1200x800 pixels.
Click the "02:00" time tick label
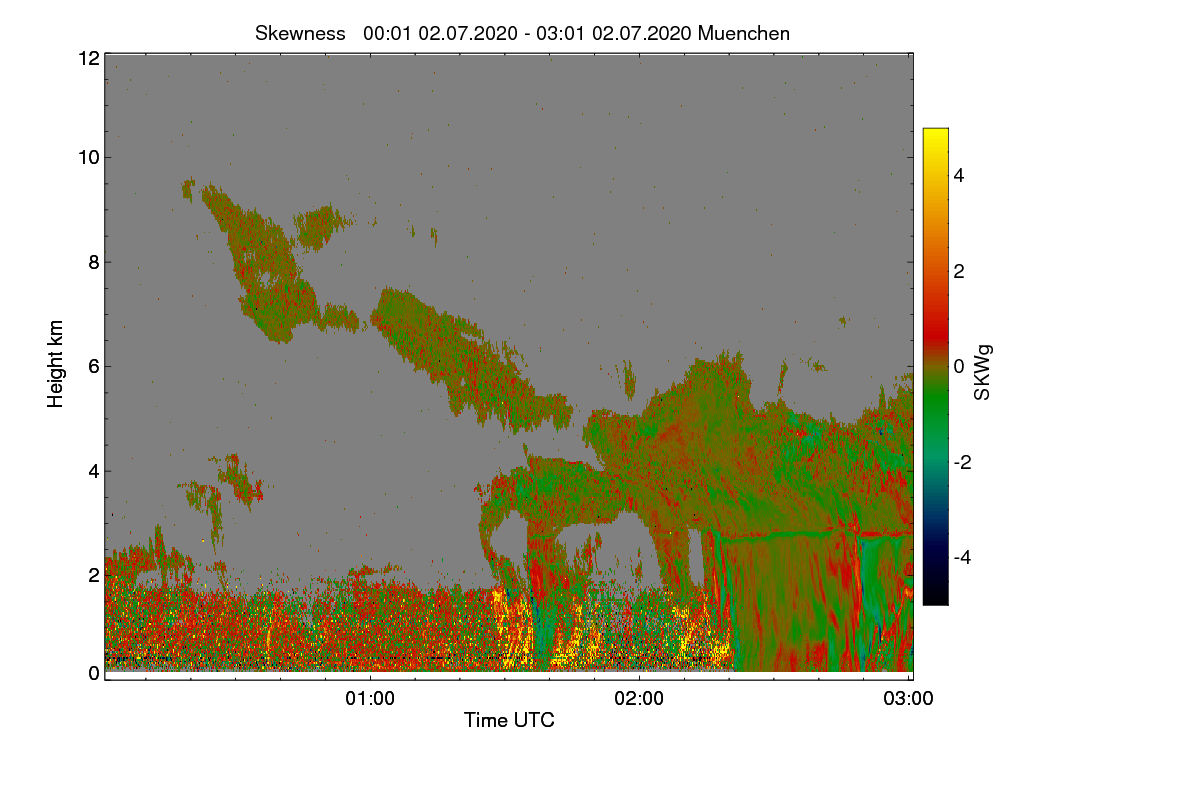point(639,698)
